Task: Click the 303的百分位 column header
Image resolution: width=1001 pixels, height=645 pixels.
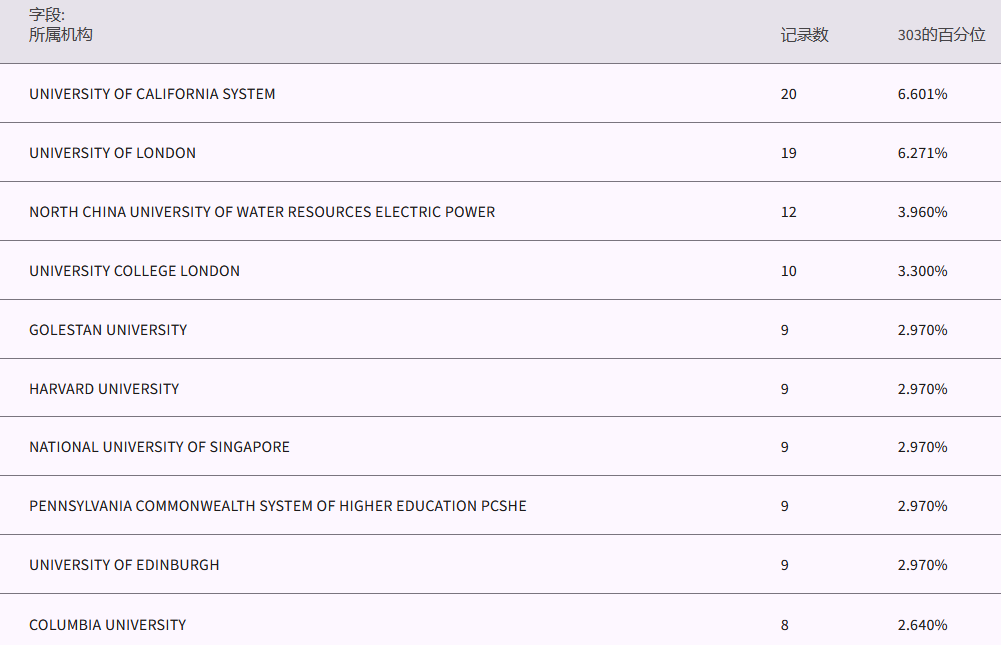Action: [941, 35]
